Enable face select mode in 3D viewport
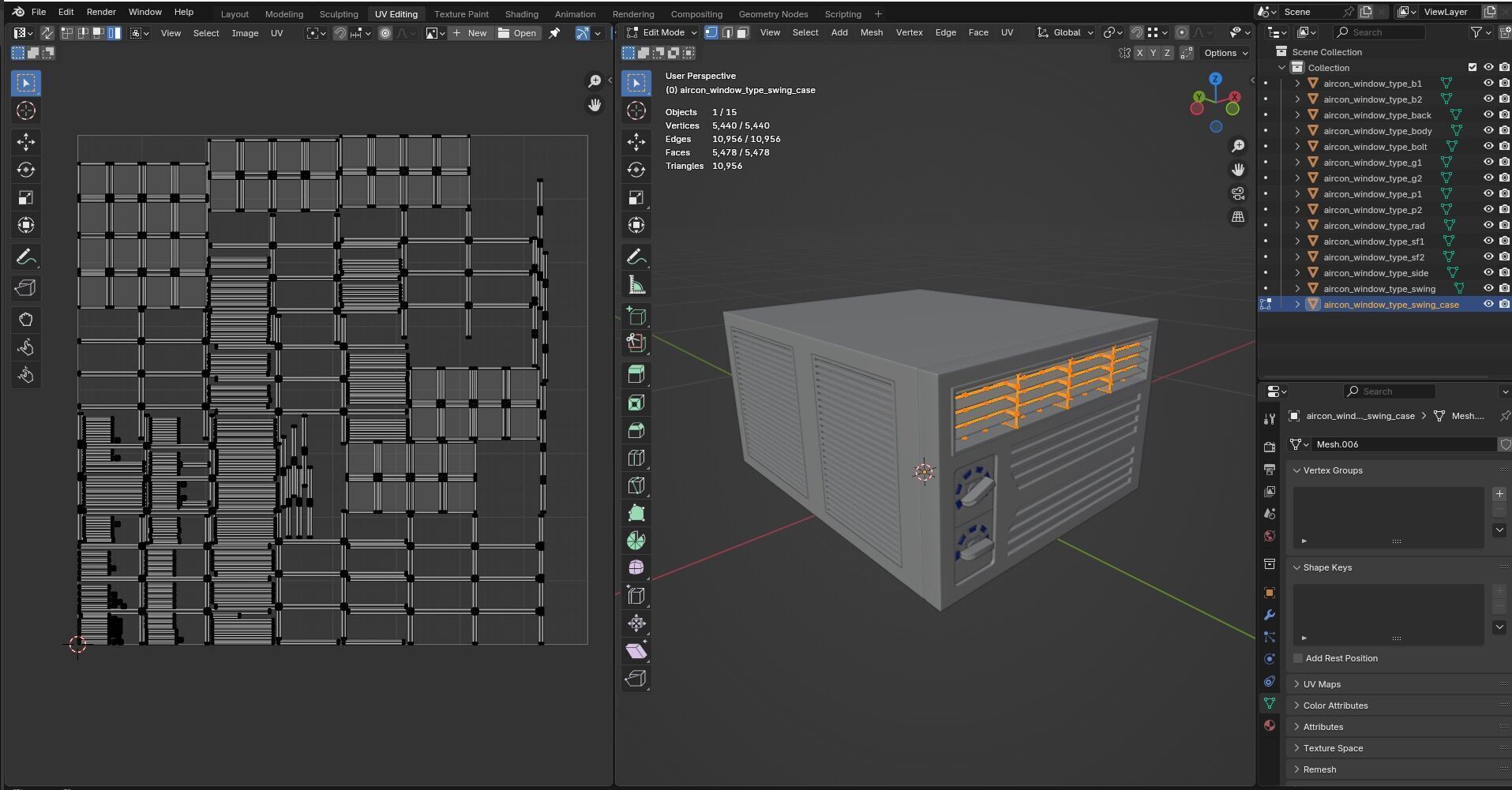 pyautogui.click(x=742, y=32)
